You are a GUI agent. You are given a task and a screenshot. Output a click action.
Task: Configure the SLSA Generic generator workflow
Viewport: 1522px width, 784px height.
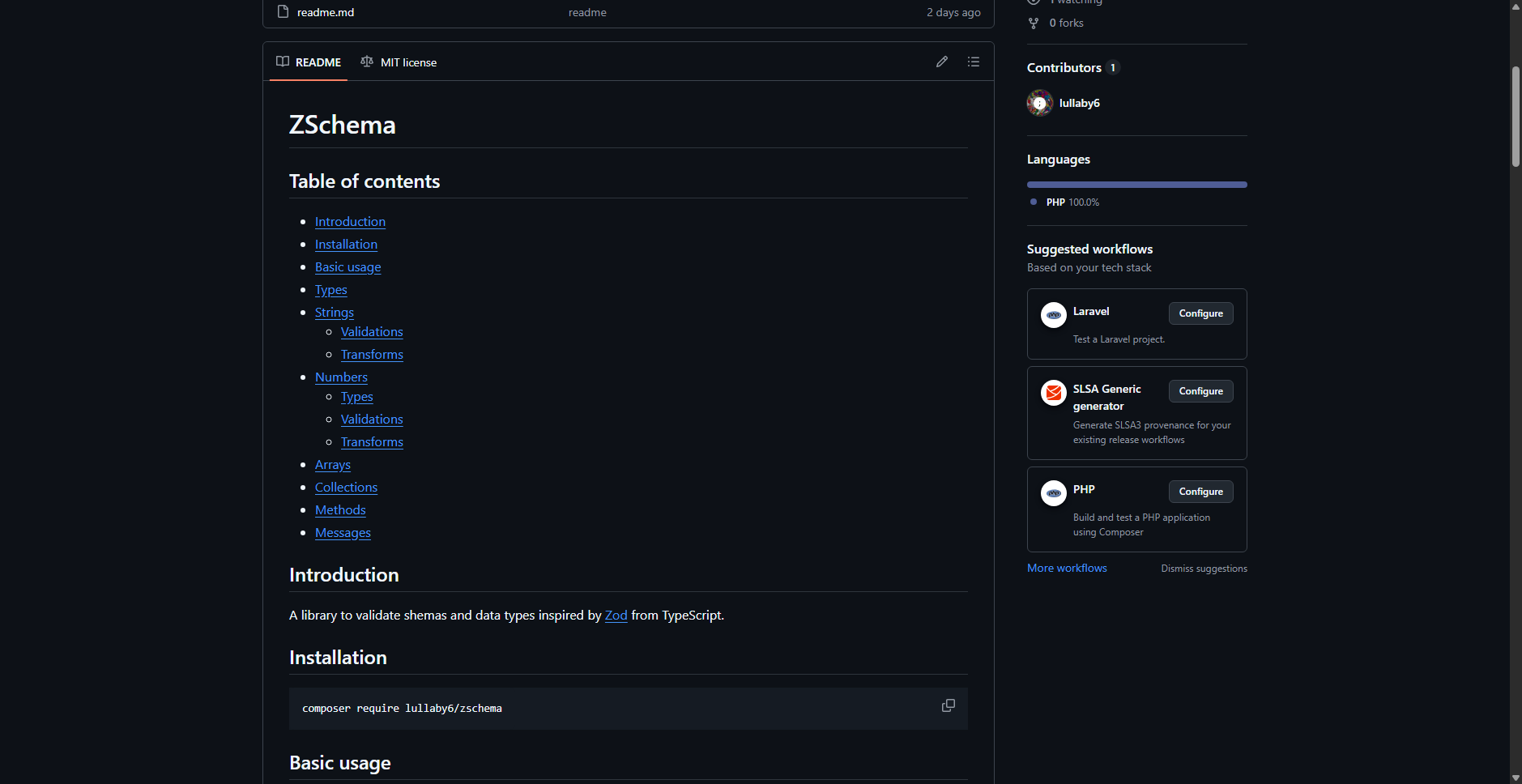(x=1201, y=391)
